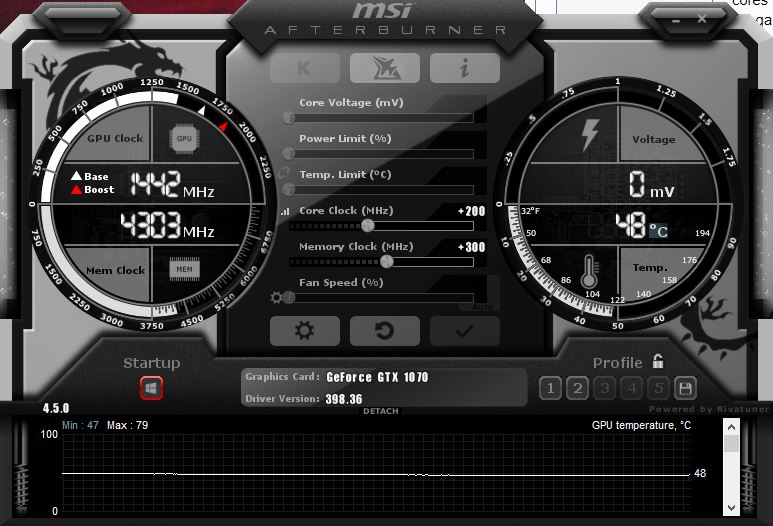The width and height of the screenshot is (773, 526).
Task: Save profile with the floppy disk icon
Action: click(685, 388)
